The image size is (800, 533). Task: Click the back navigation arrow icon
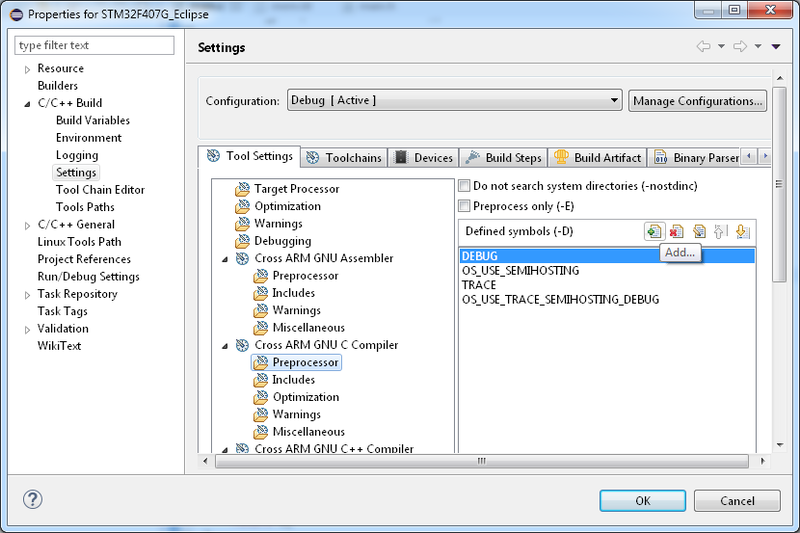point(703,47)
